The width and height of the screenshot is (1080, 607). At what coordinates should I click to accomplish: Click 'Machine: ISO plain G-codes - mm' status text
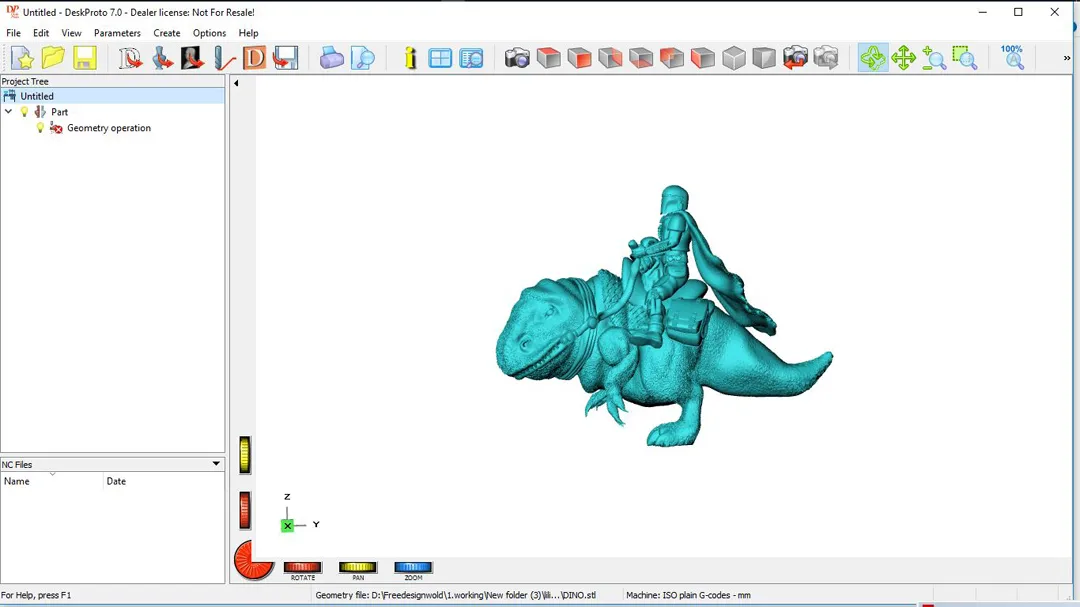(x=688, y=595)
